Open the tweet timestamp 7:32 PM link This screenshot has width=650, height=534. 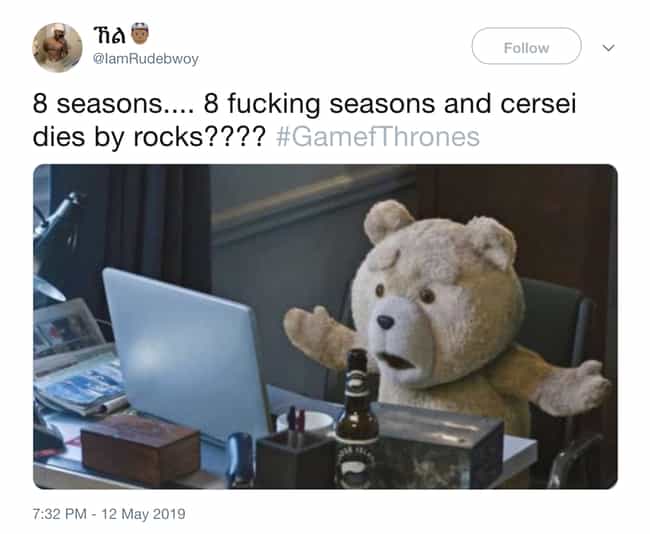60,514
